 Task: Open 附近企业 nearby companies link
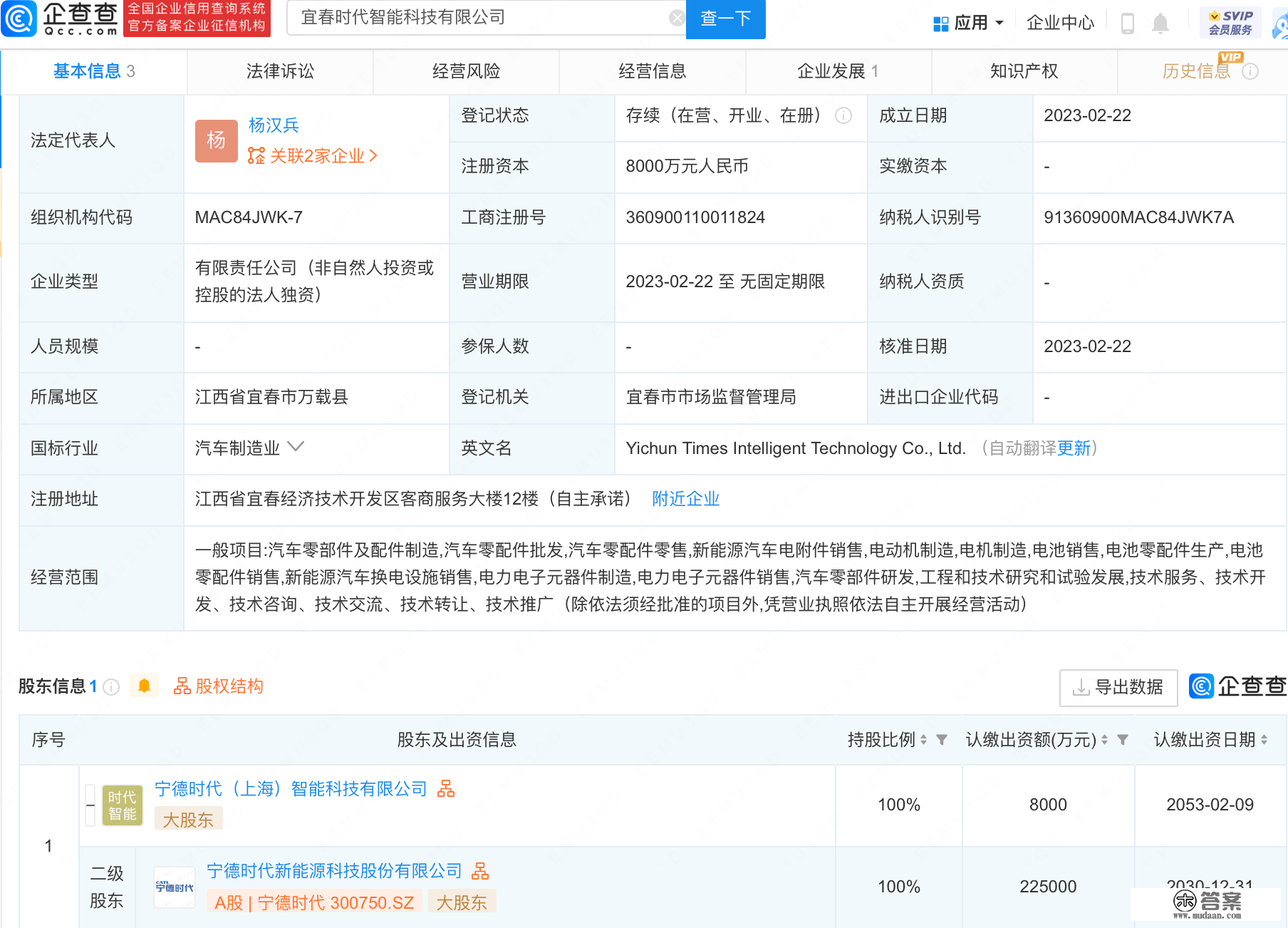(685, 499)
